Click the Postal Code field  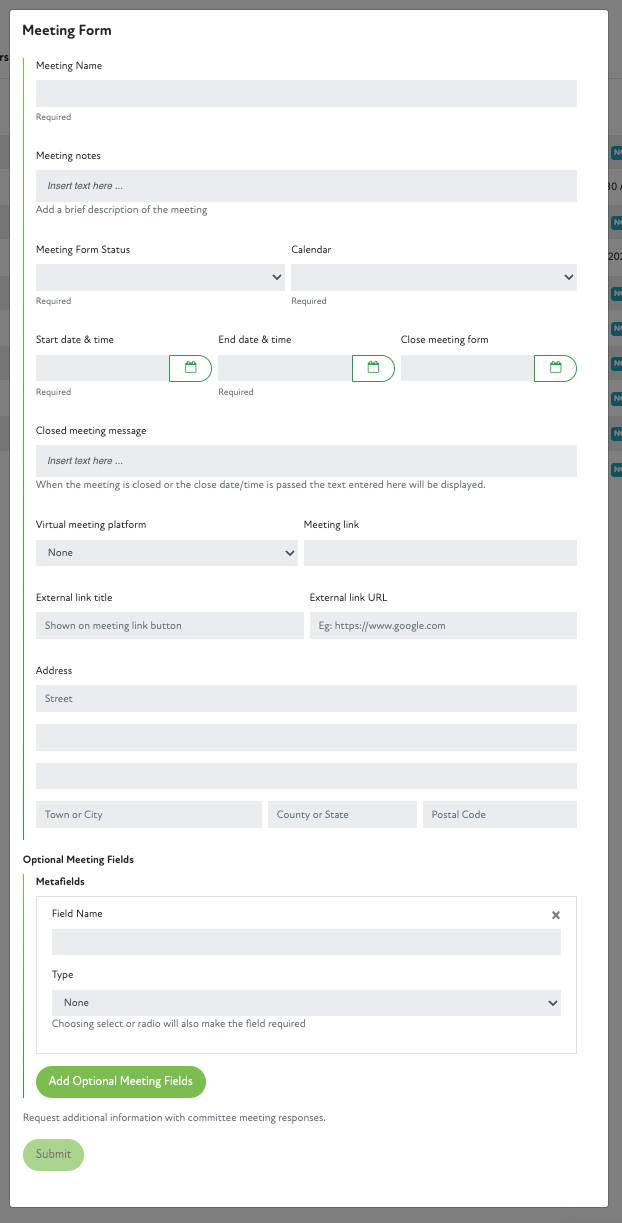click(x=499, y=815)
